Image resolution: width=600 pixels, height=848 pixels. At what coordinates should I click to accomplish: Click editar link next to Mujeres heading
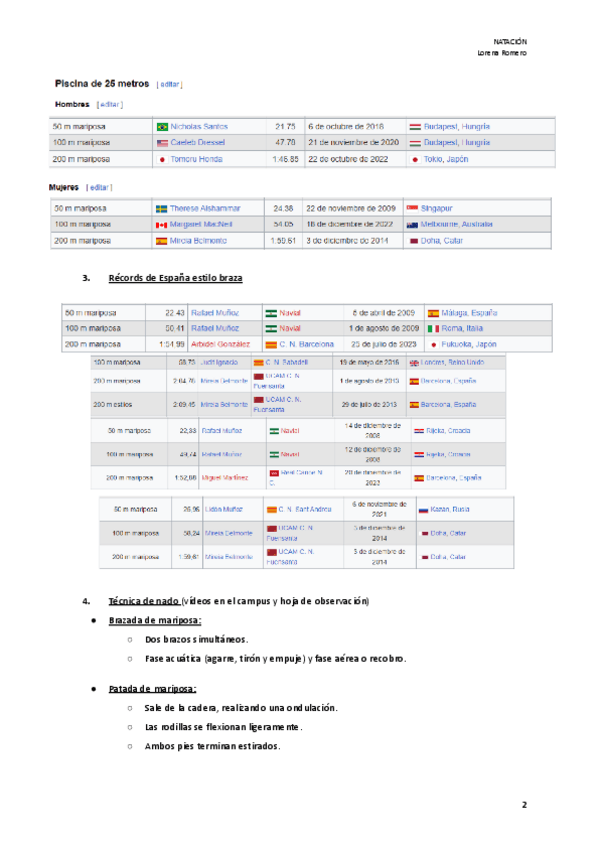pyautogui.click(x=99, y=187)
